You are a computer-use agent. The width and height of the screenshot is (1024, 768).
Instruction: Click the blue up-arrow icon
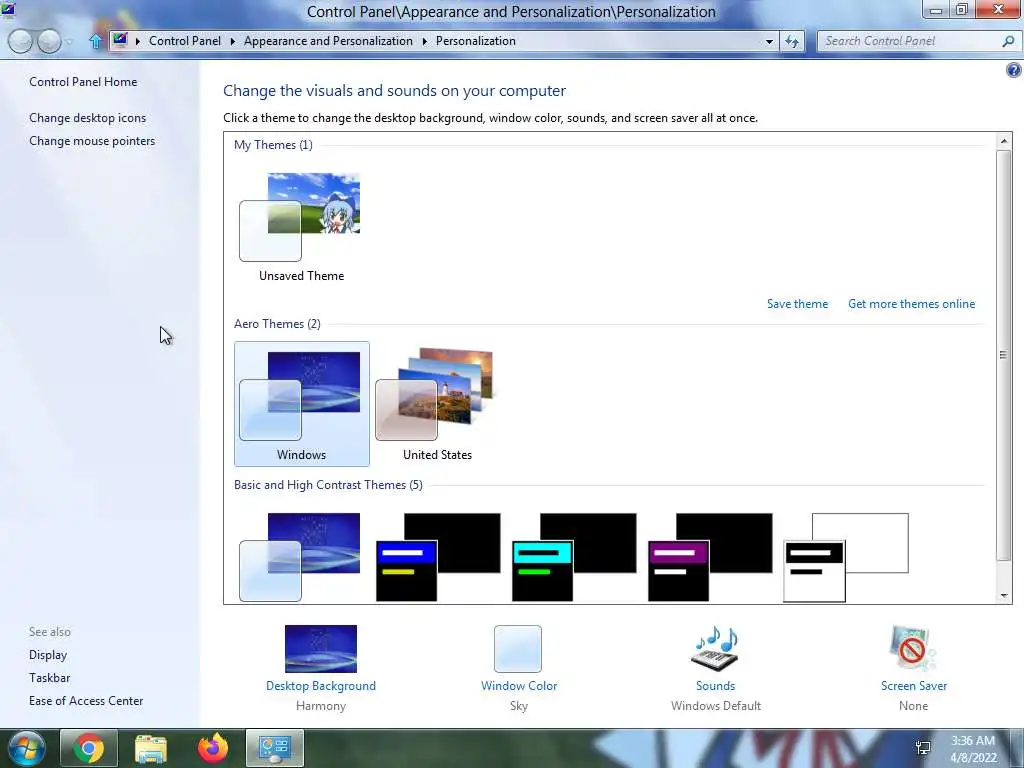pyautogui.click(x=95, y=41)
